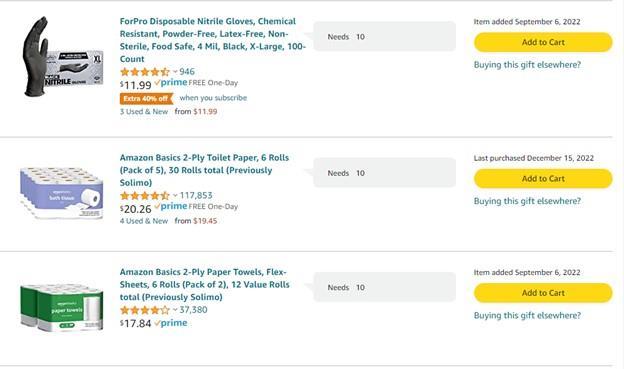Viewport: 624px width, 369px height.
Task: Click 4 Used & New toilet paper offers
Action: 144,221
